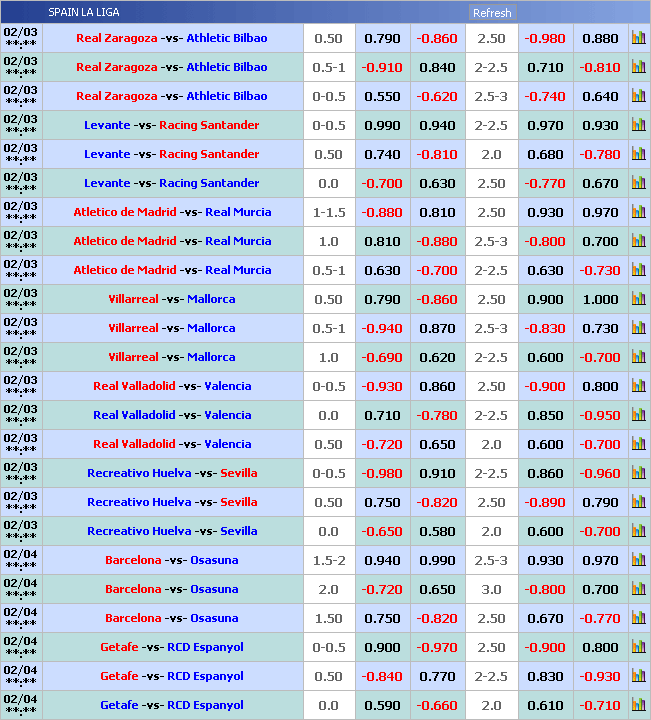
Task: Open chart icon for Barcelona 2.0 handicap row
Action: (638, 589)
